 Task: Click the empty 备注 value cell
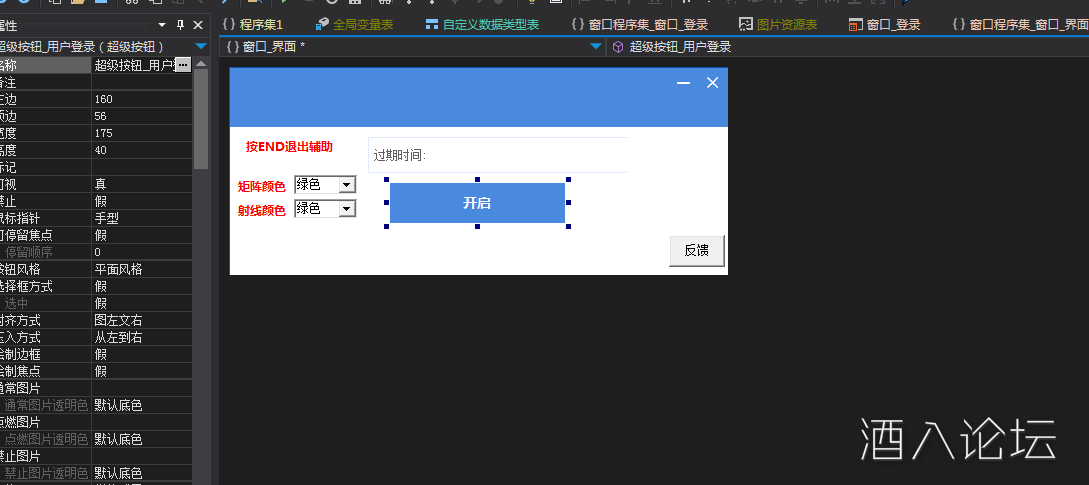click(142, 82)
